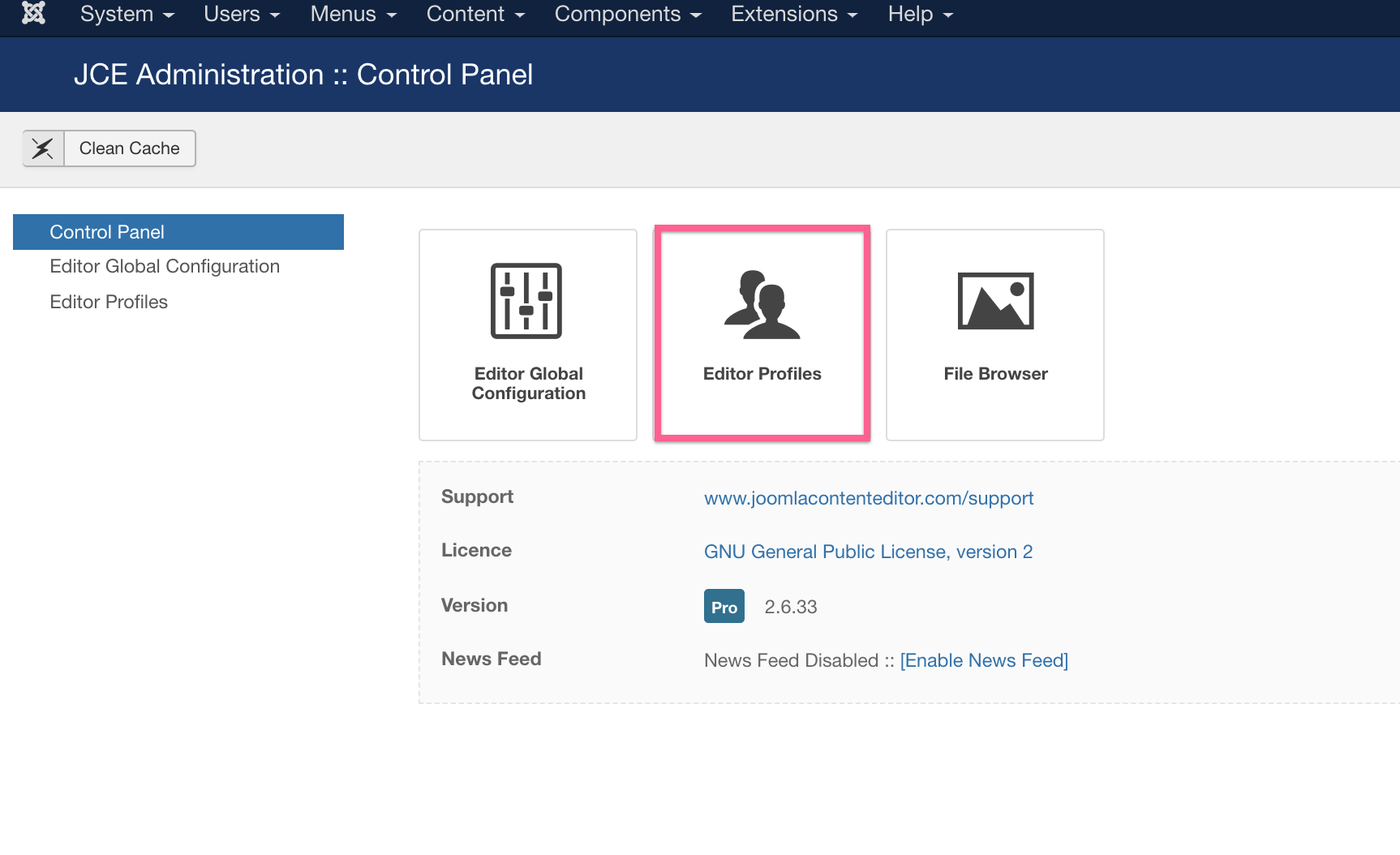Click the Content dropdown caret
Screen dimensions: 1400x855
(520, 15)
